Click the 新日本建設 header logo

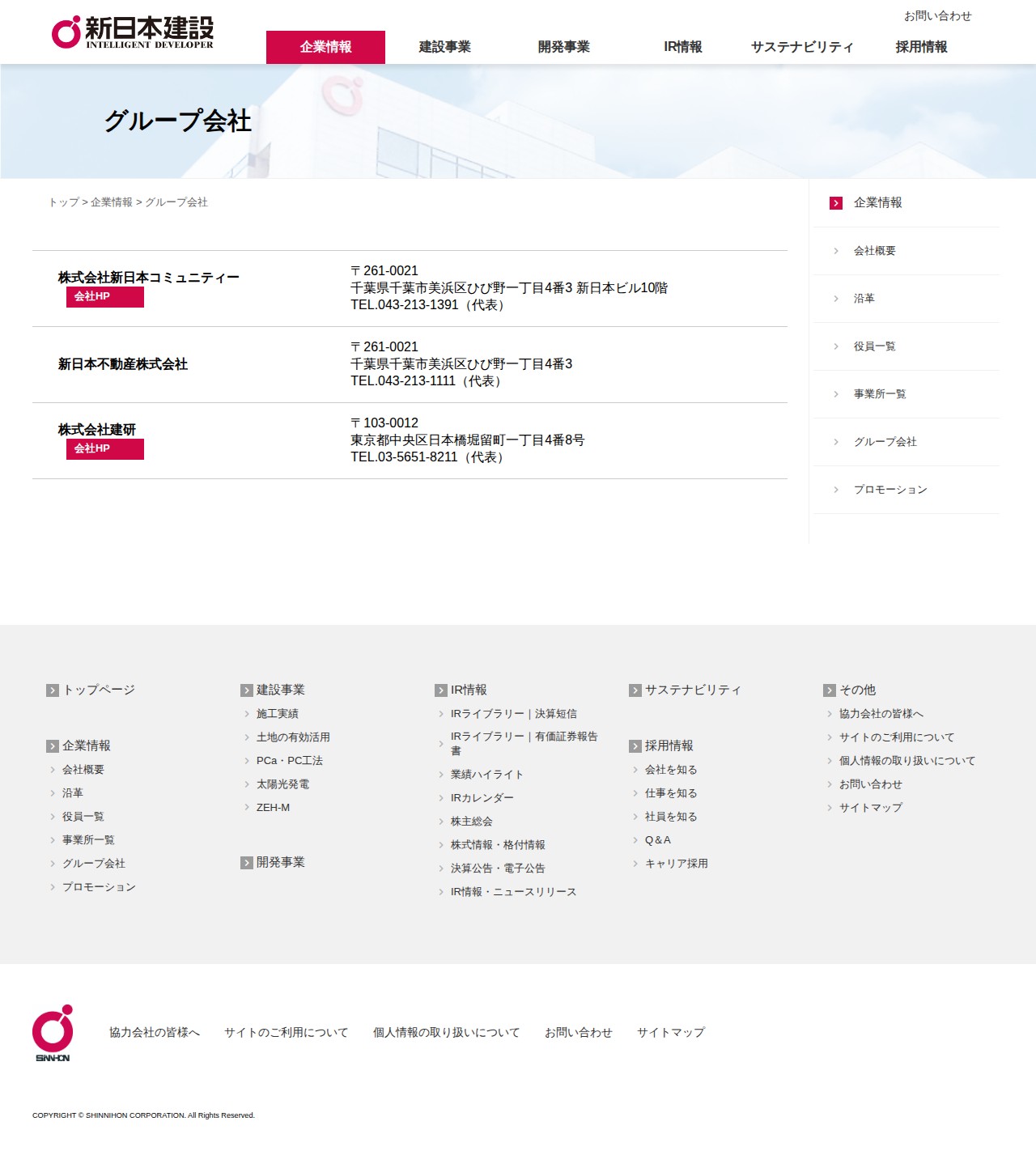pyautogui.click(x=133, y=32)
